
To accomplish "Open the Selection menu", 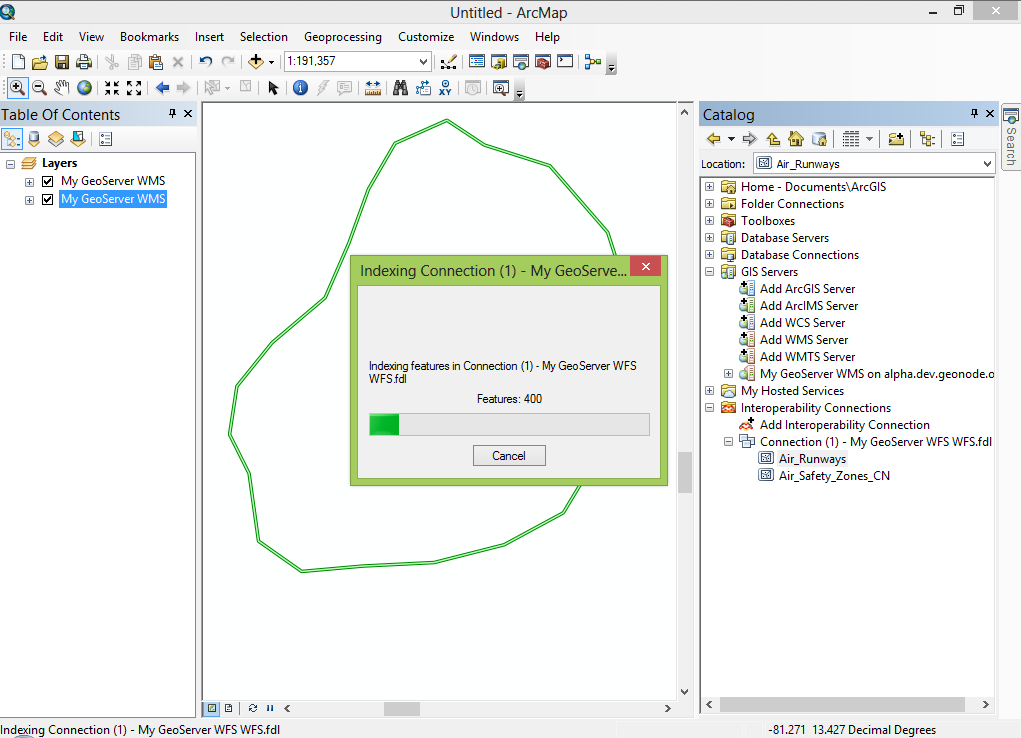I will (x=263, y=37).
